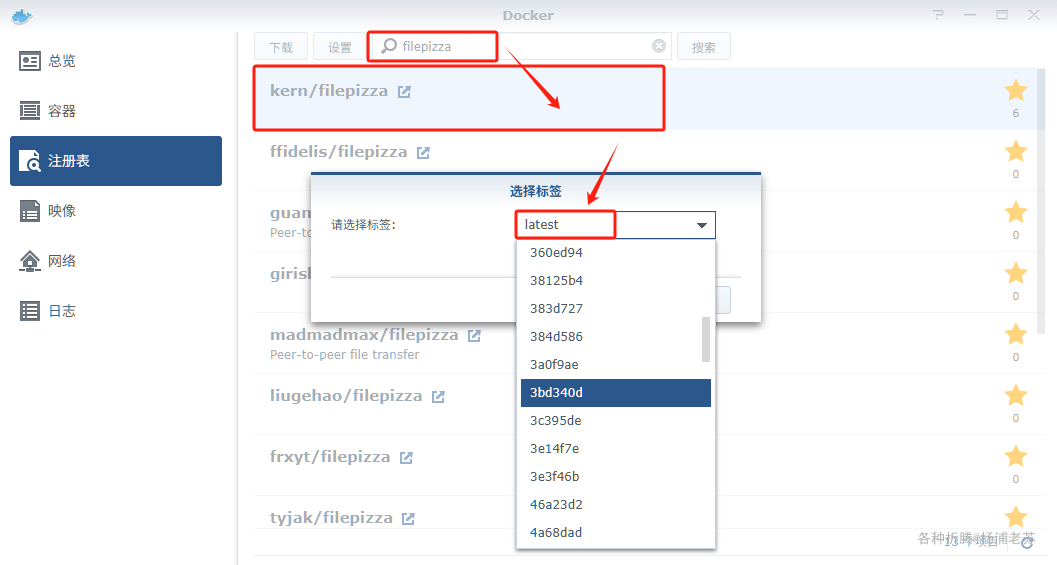The image size is (1057, 565).
Task: Clear the search field with the x icon
Action: click(659, 46)
